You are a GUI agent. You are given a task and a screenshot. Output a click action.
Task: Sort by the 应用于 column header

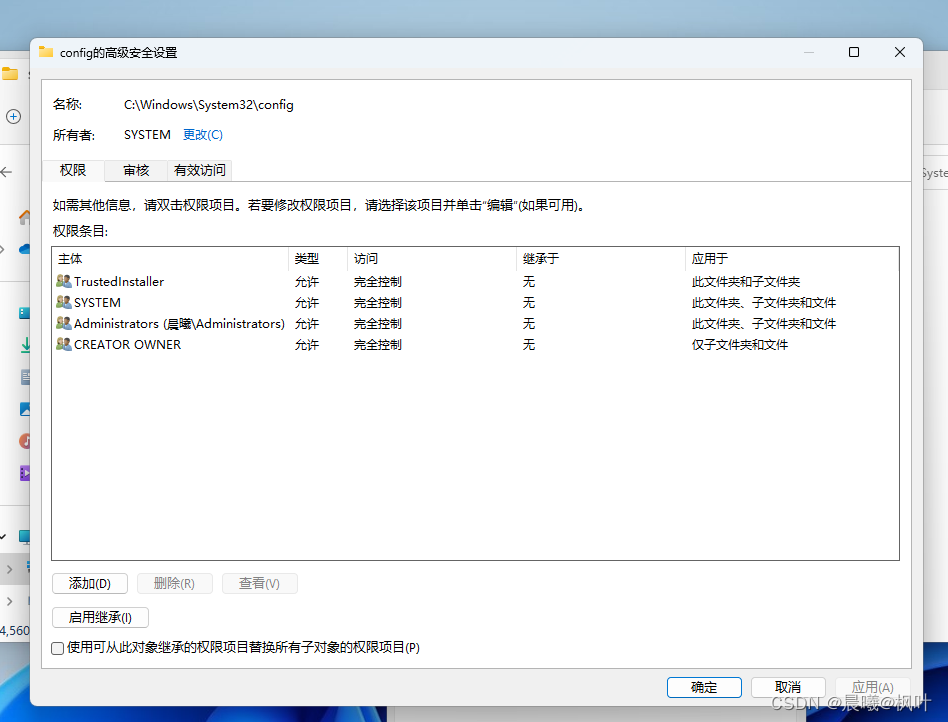[x=792, y=259]
